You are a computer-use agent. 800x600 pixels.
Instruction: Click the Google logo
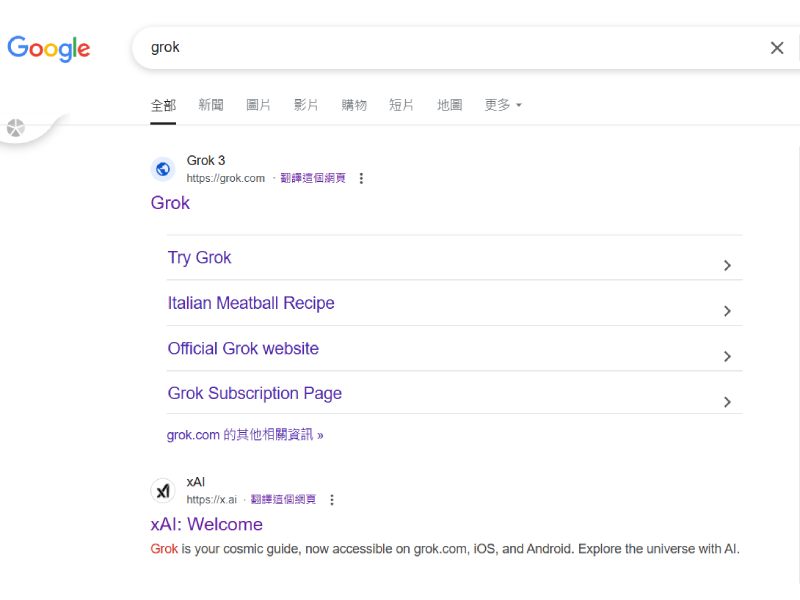pyautogui.click(x=48, y=48)
